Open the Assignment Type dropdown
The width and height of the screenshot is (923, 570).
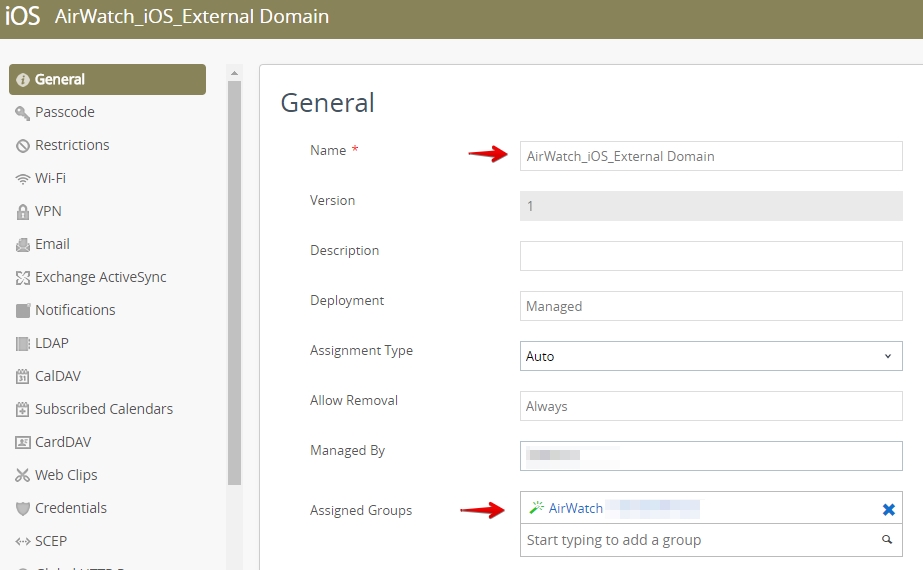pos(711,356)
